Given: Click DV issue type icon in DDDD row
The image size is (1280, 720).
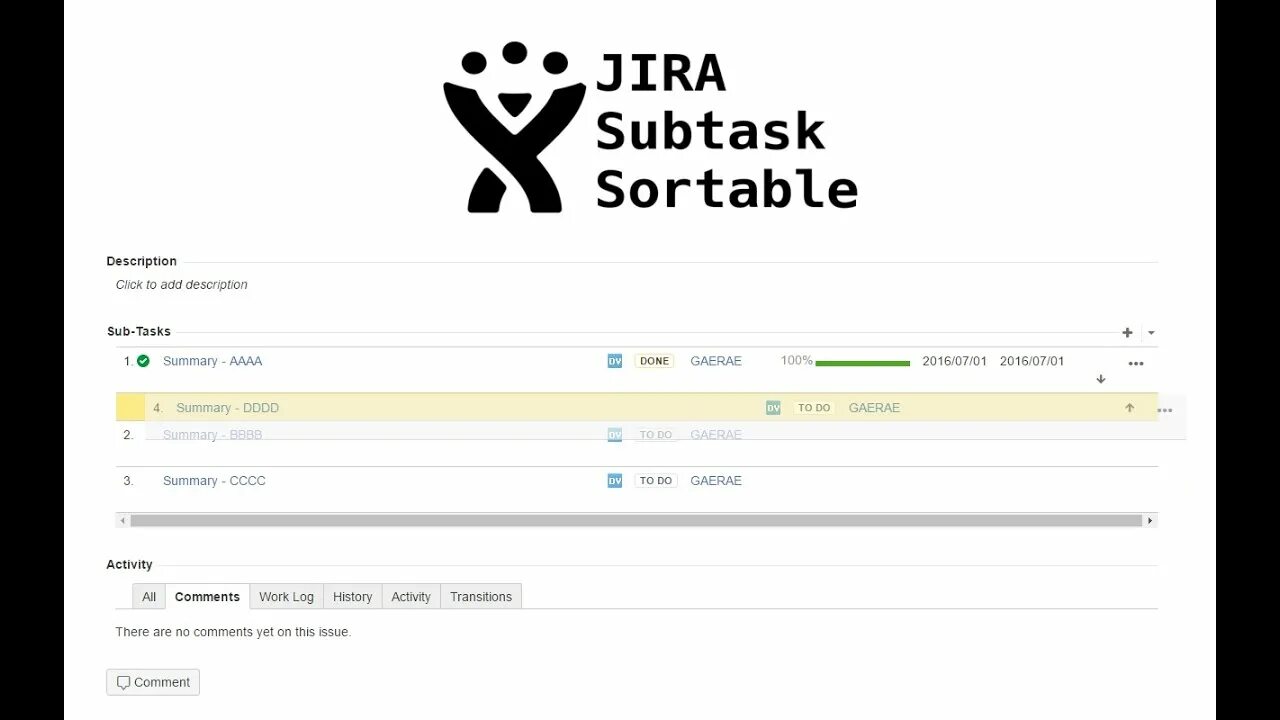Looking at the screenshot, I should point(773,408).
